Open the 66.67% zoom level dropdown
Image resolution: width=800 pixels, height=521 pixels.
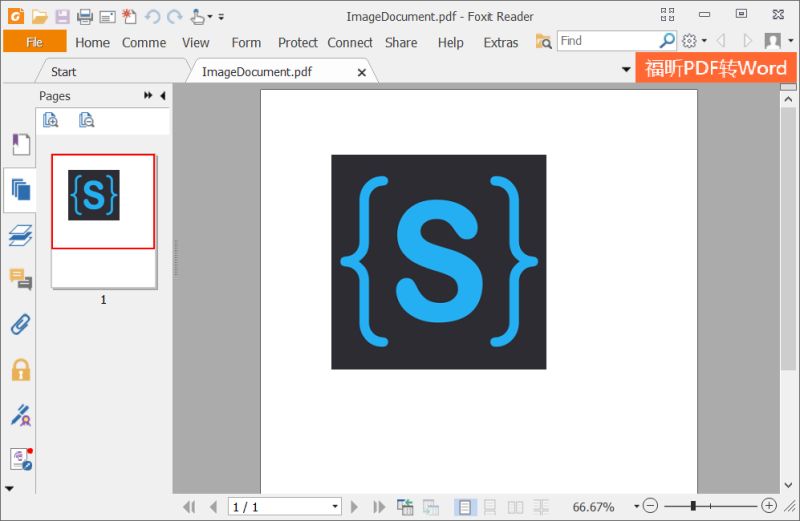tap(636, 506)
